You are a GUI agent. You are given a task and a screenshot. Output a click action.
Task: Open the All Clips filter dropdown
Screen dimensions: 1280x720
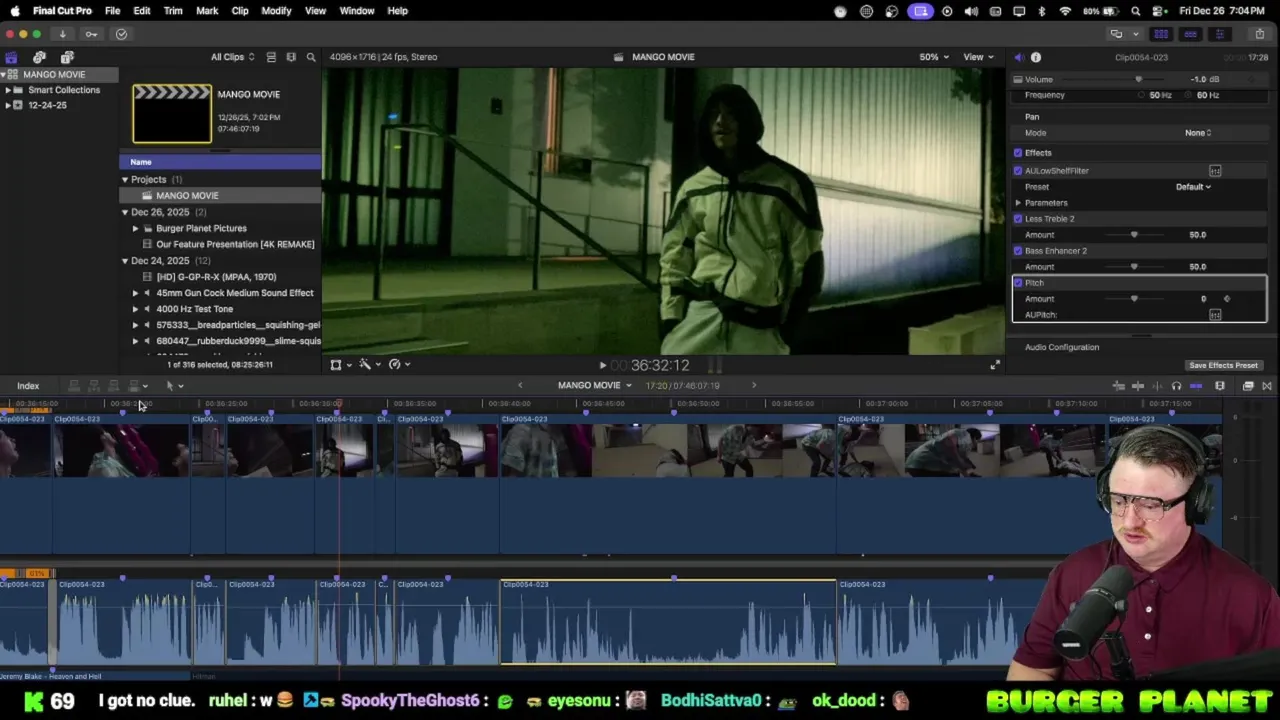(x=232, y=57)
